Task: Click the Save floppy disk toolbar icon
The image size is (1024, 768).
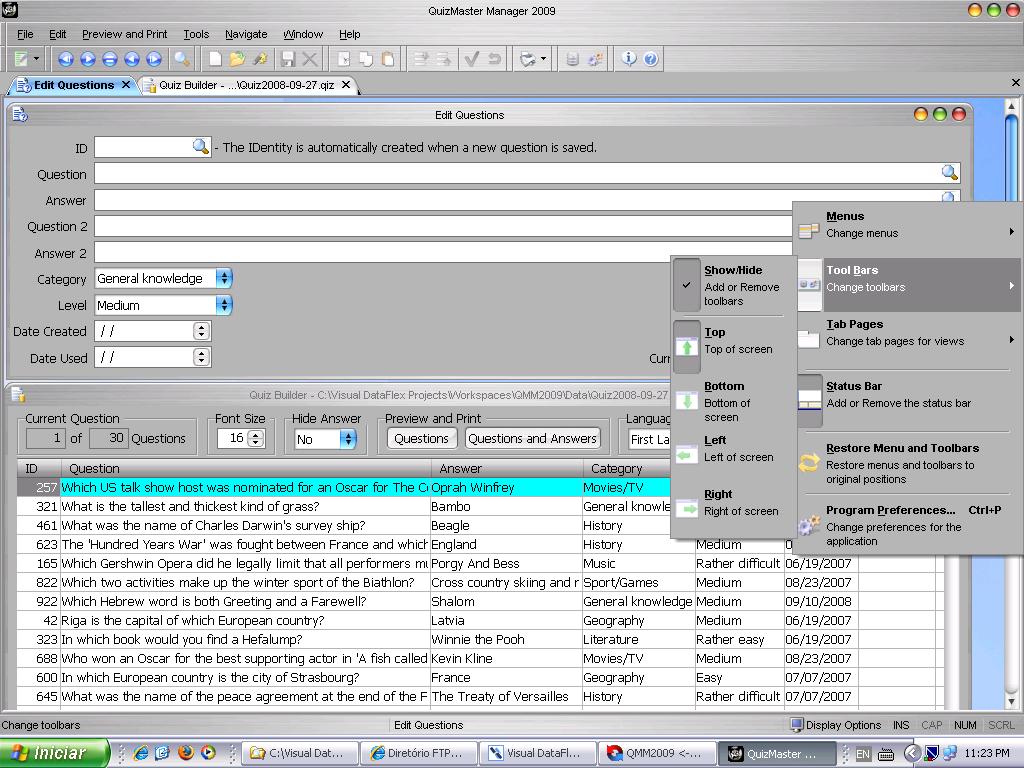Action: pos(288,59)
